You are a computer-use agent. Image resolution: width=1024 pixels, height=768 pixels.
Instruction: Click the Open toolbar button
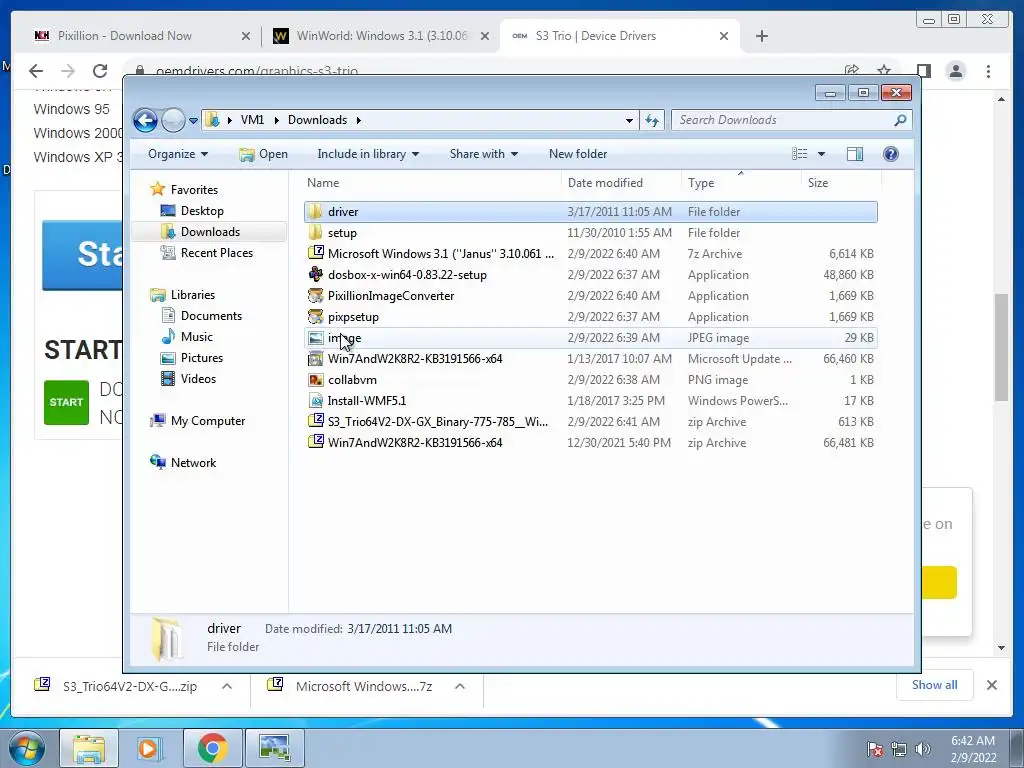263,154
